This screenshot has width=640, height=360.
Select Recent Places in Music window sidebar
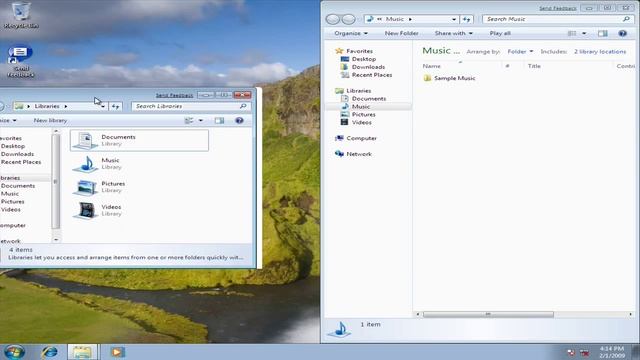click(371, 75)
